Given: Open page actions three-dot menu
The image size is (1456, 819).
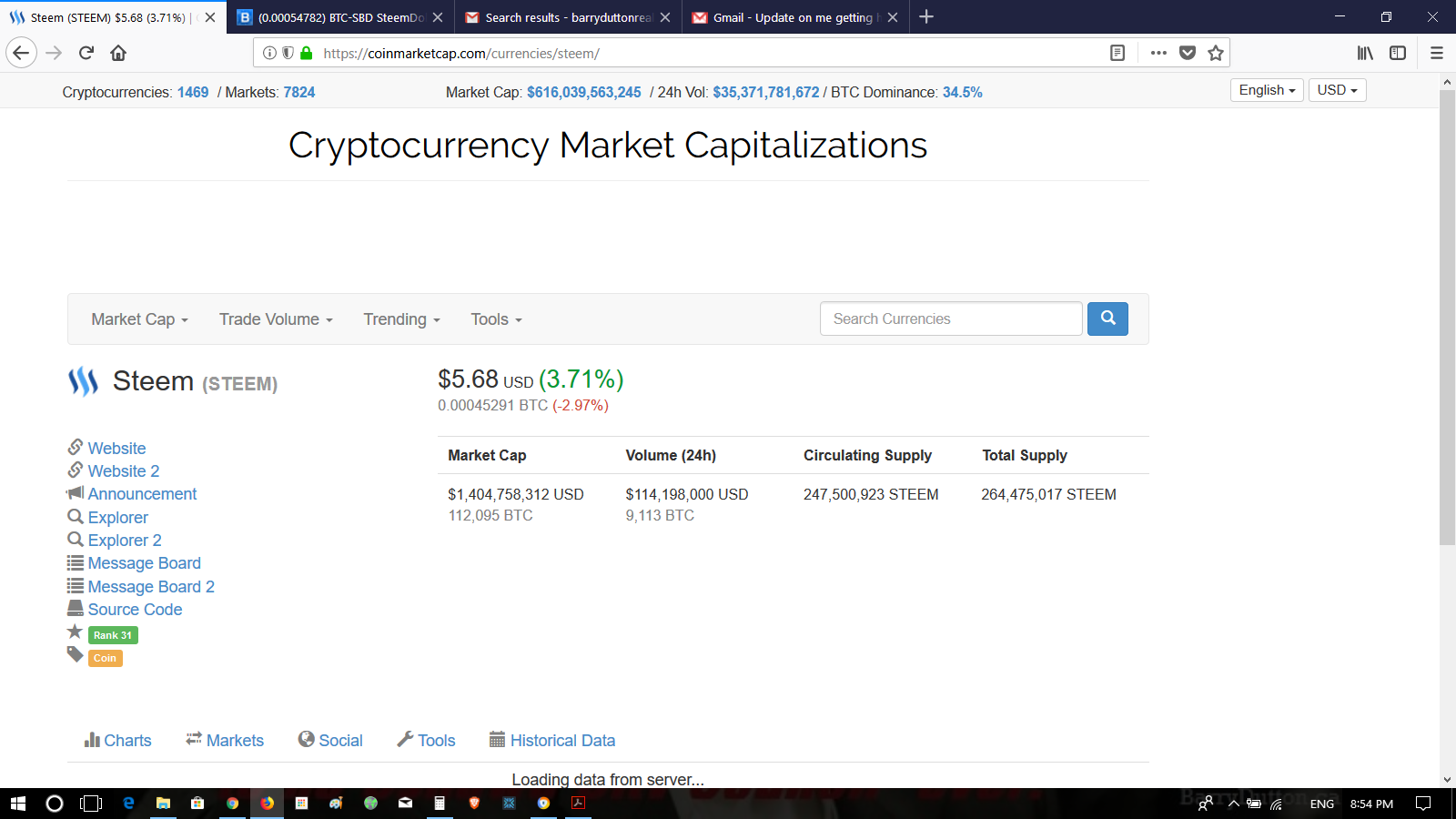Looking at the screenshot, I should (x=1158, y=53).
